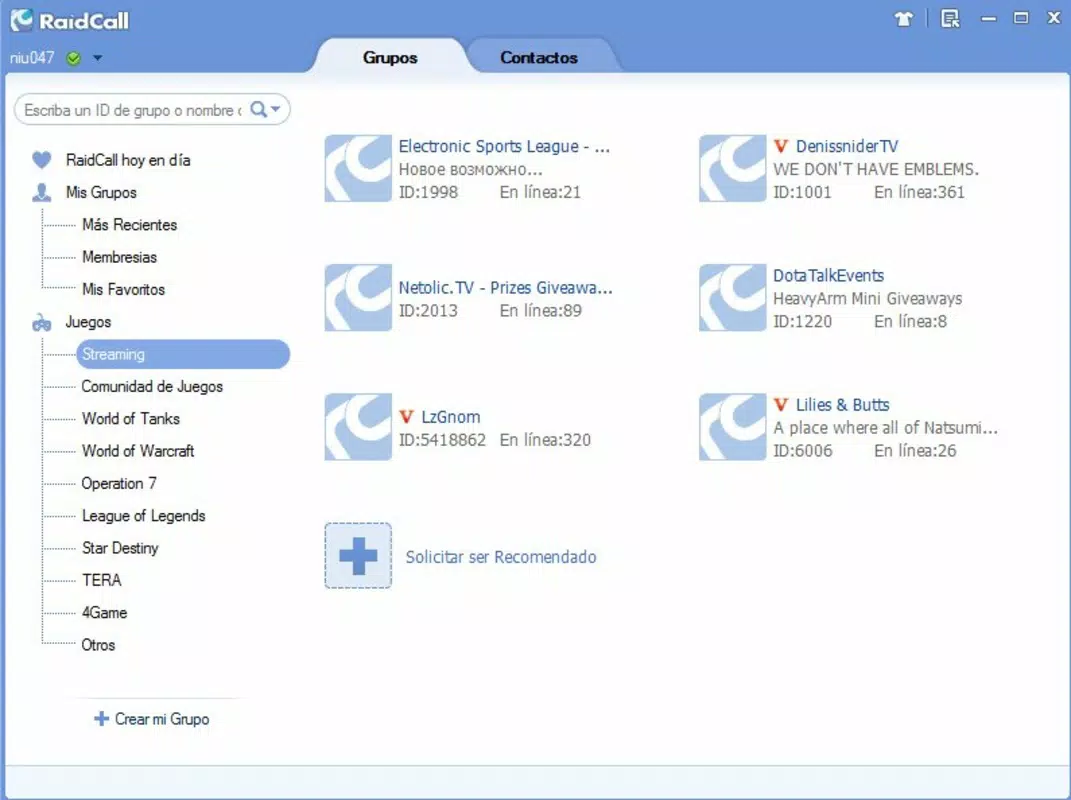Click the green online status icon
Image resolution: width=1071 pixels, height=800 pixels.
pos(73,58)
